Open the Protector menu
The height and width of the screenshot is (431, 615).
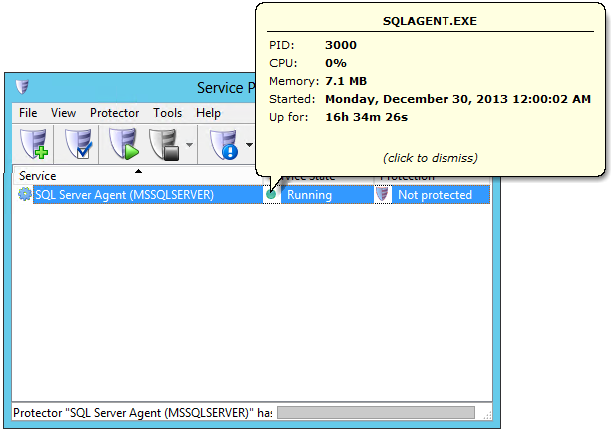(x=115, y=113)
